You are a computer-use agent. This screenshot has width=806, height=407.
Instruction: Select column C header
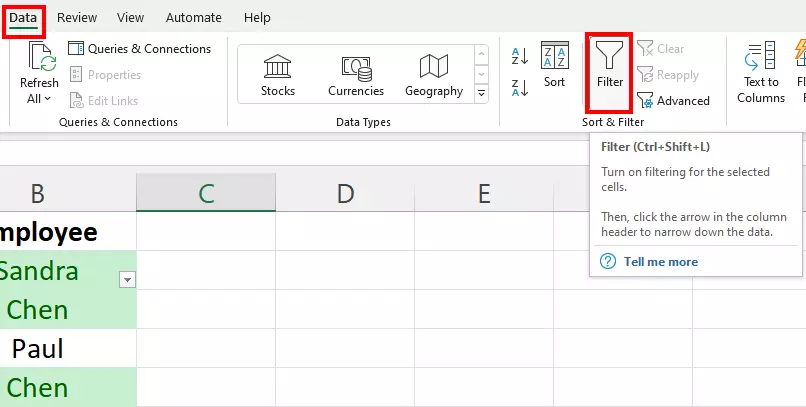(x=206, y=193)
